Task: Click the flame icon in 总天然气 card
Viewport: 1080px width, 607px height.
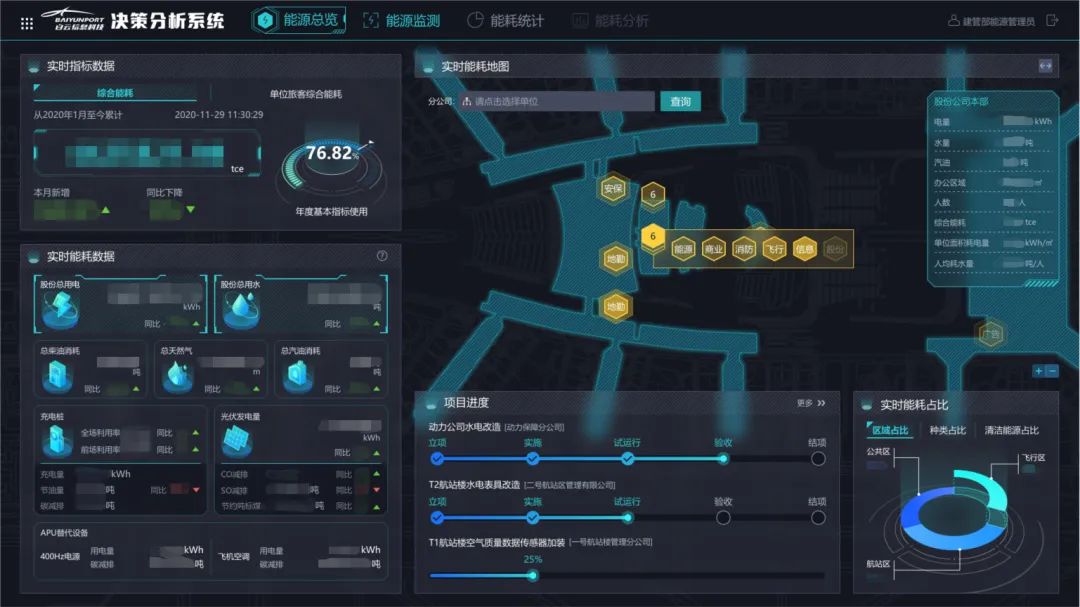Action: [x=178, y=376]
